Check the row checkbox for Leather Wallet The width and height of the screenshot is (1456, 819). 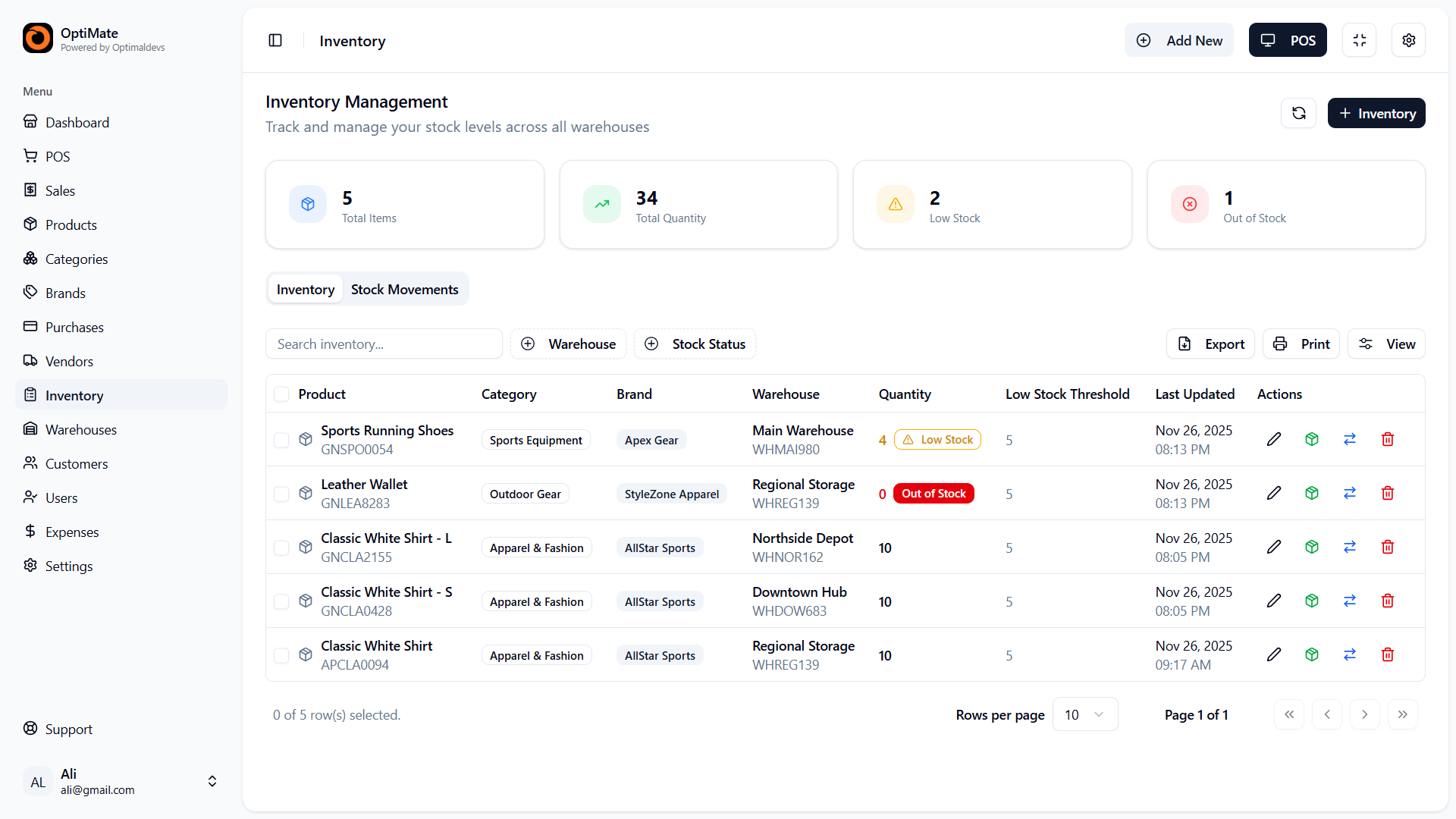click(281, 493)
